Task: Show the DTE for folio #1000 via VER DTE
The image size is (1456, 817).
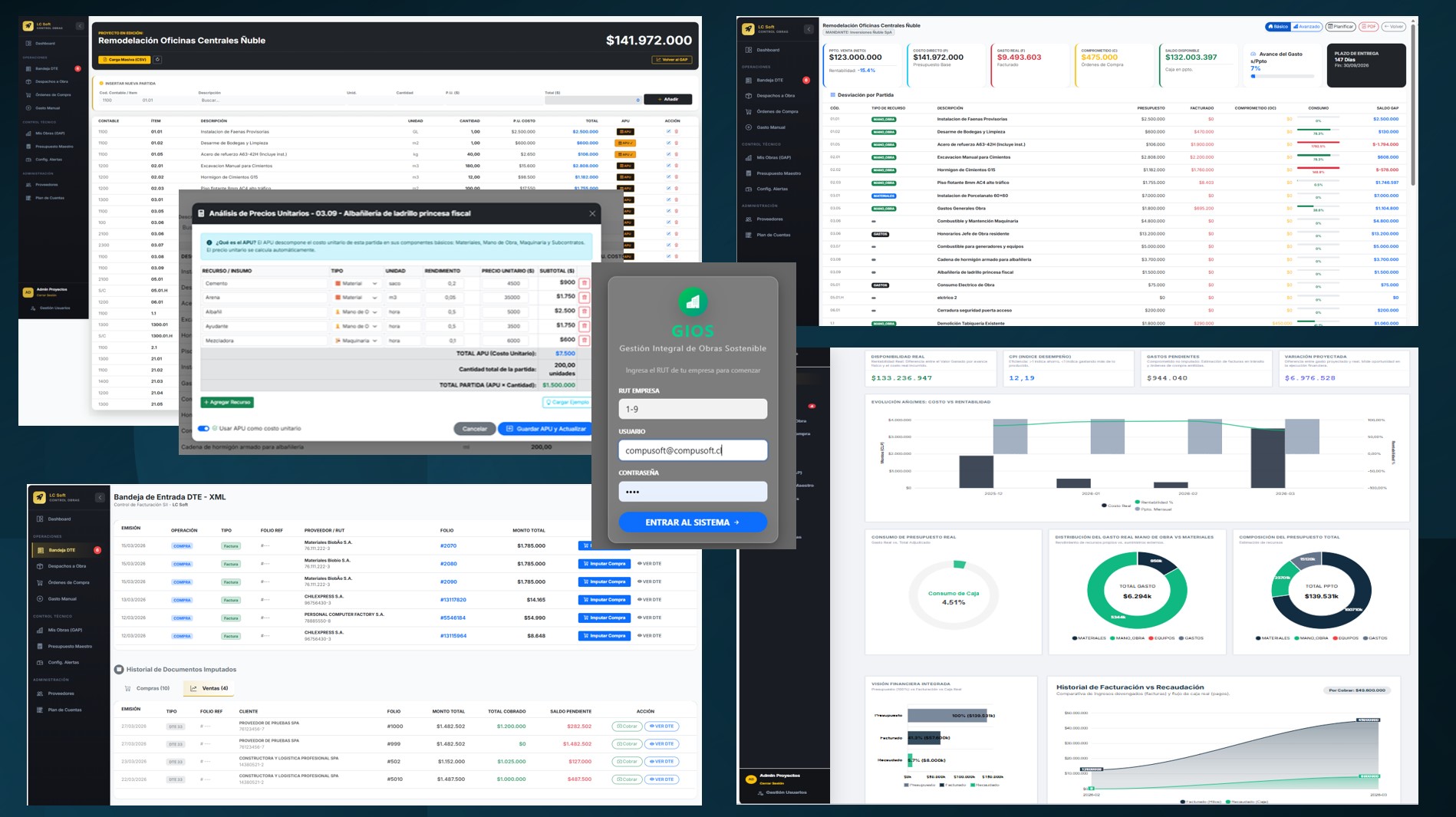Action: (x=661, y=726)
